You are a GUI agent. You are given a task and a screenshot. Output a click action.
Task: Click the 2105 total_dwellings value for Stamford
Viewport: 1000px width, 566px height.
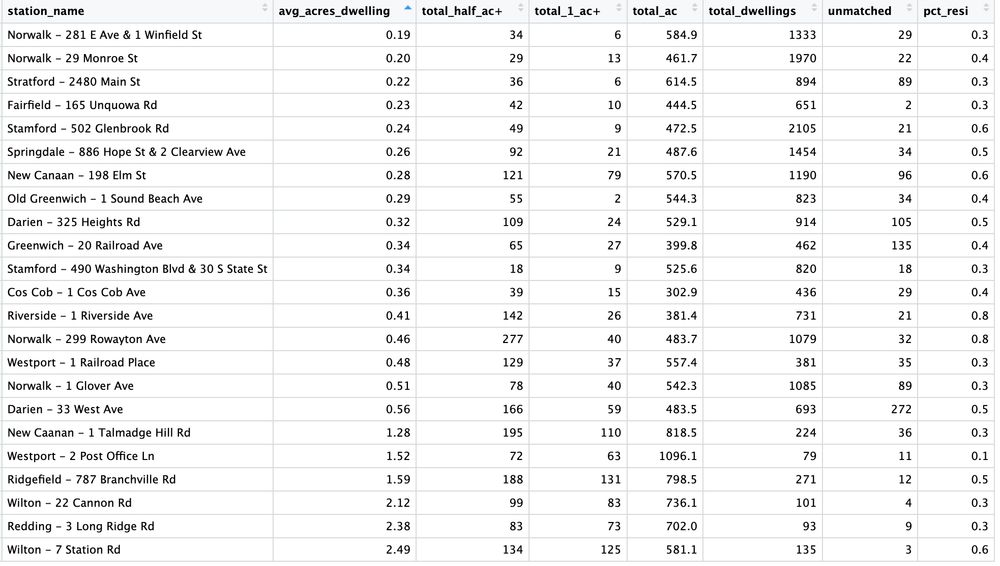coord(802,128)
